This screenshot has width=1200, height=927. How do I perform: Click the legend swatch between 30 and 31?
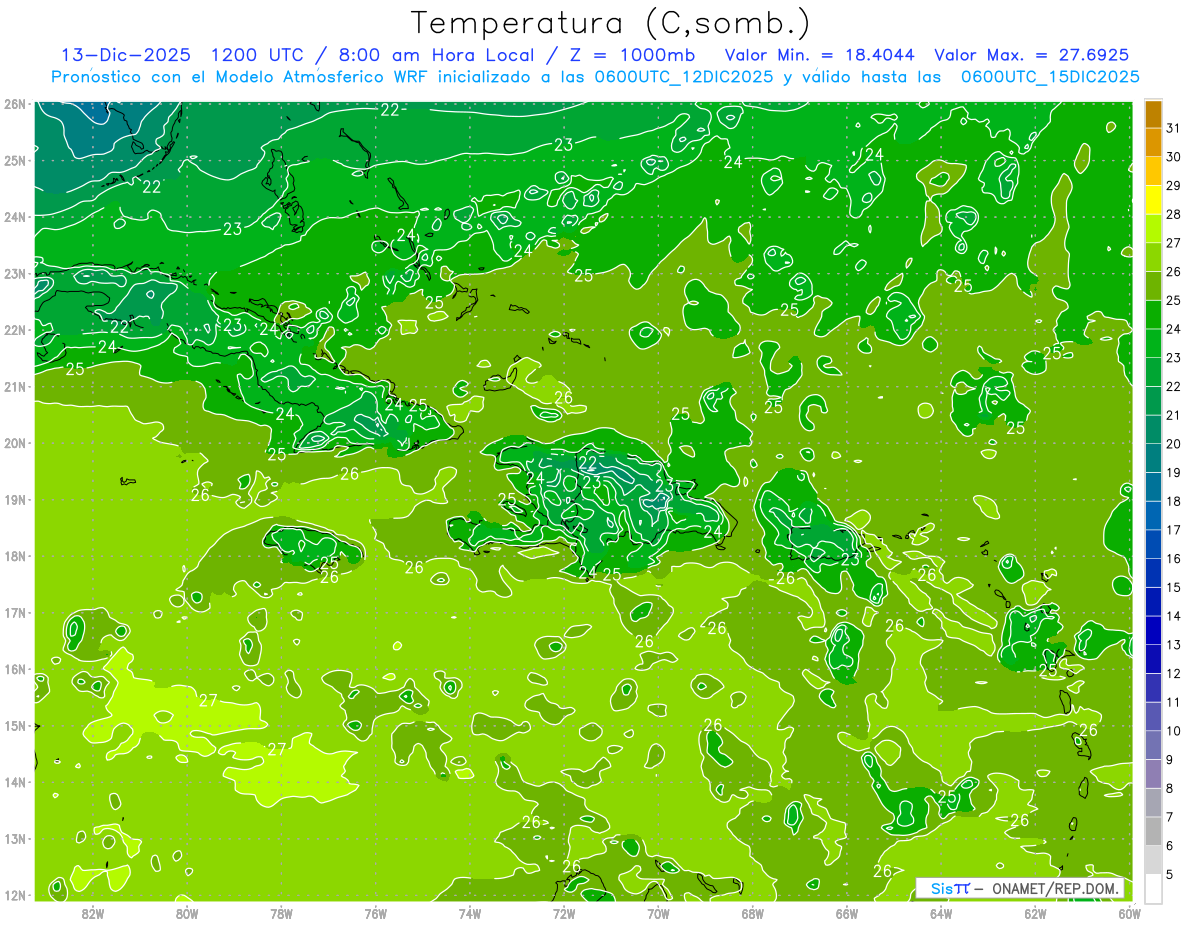1153,142
